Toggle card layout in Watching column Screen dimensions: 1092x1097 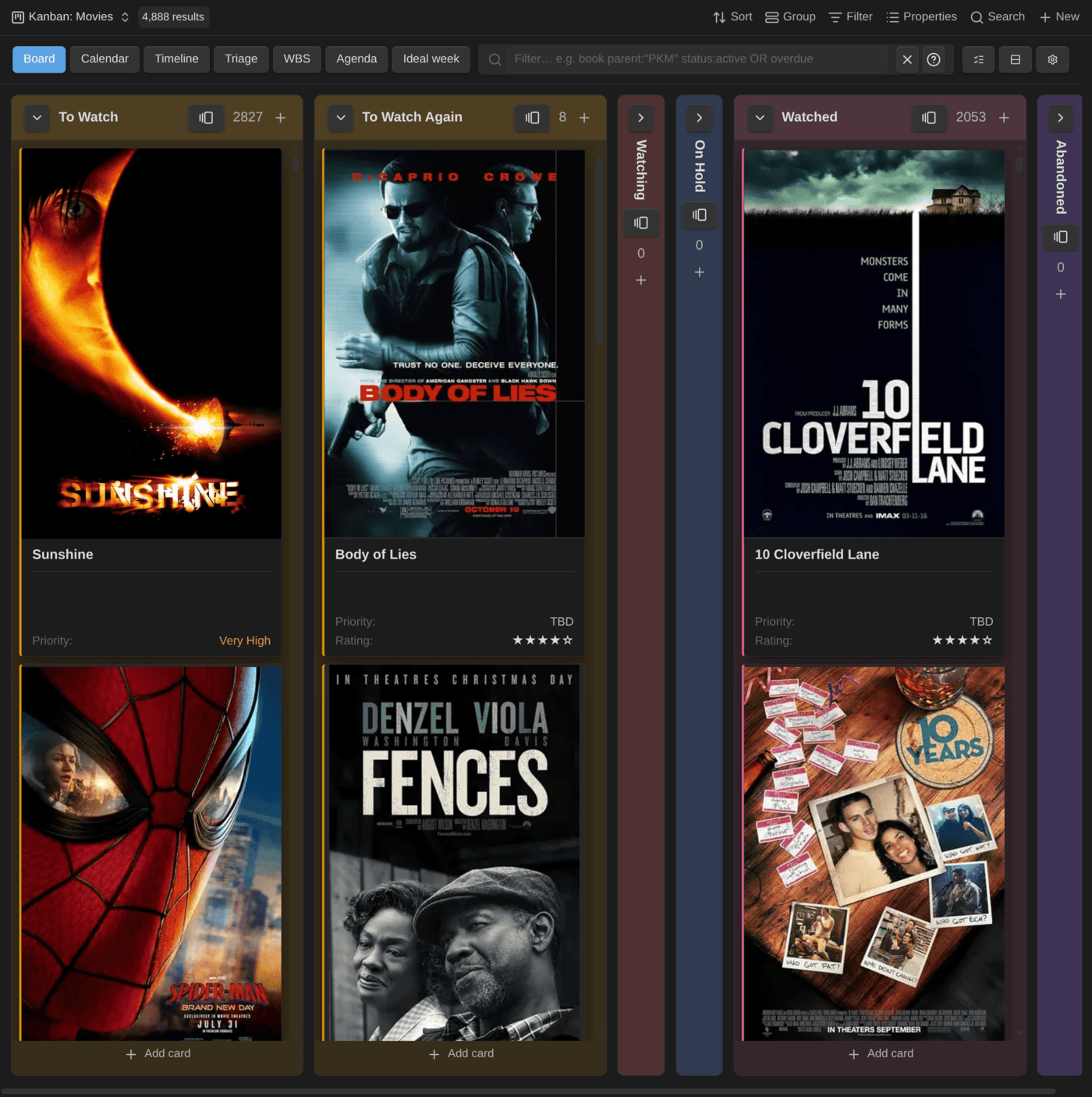[640, 222]
